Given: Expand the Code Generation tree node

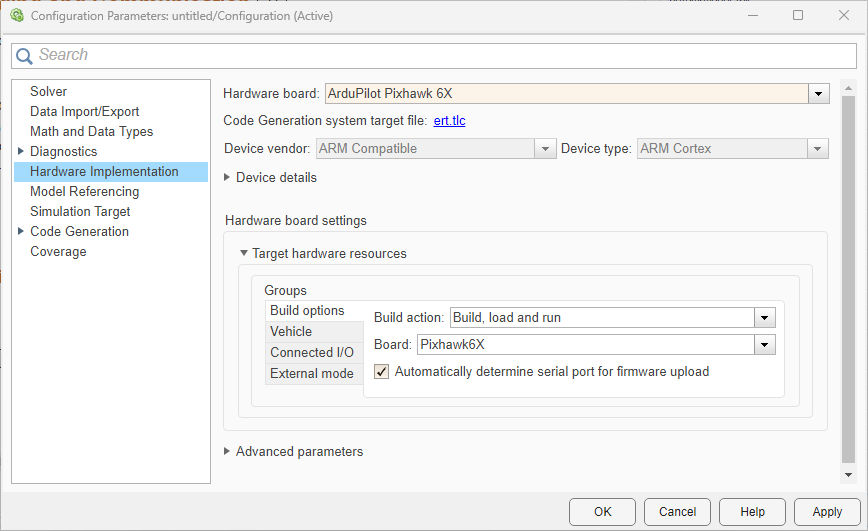Looking at the screenshot, I should (x=21, y=231).
